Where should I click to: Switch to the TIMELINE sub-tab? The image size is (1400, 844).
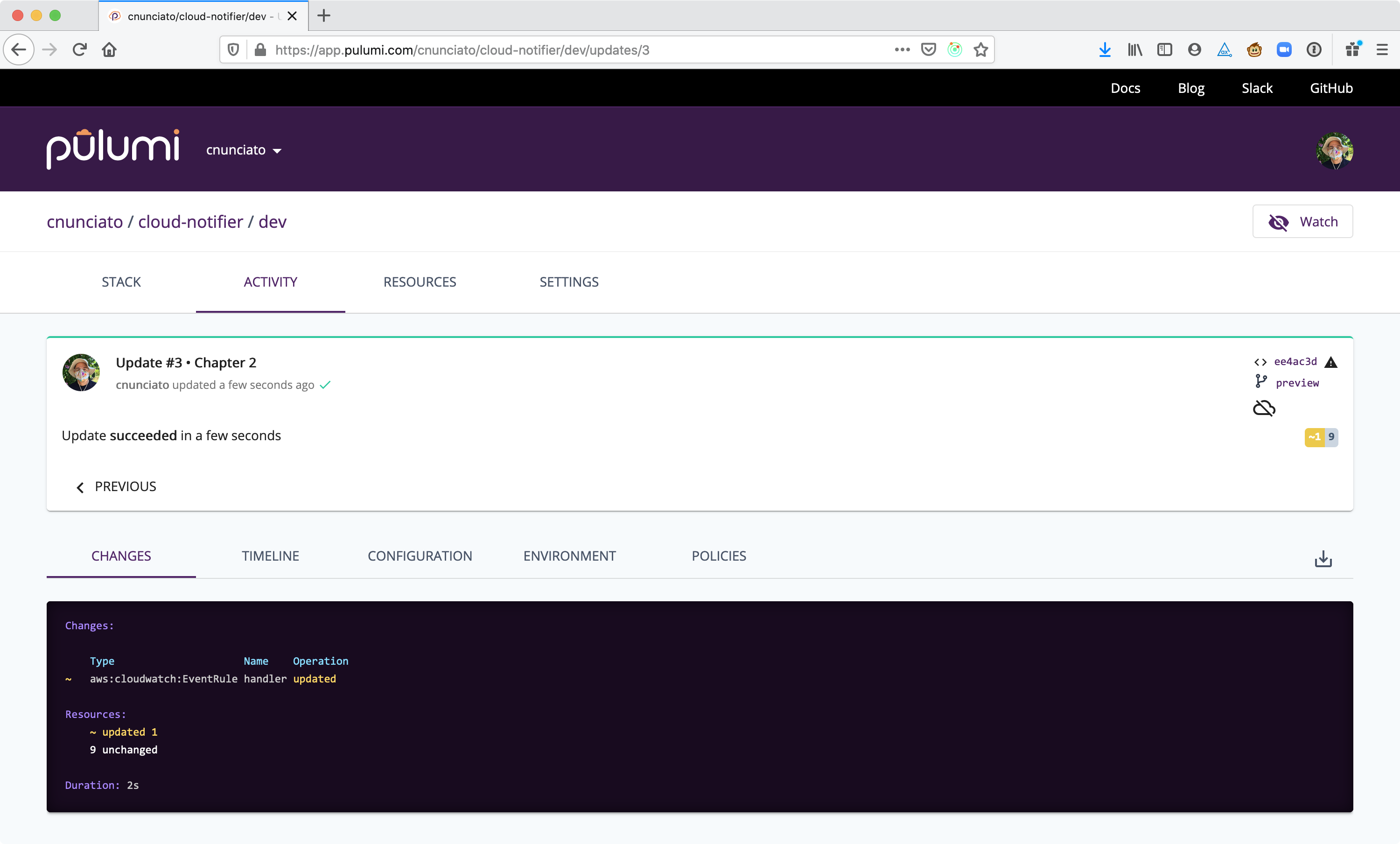pos(271,556)
